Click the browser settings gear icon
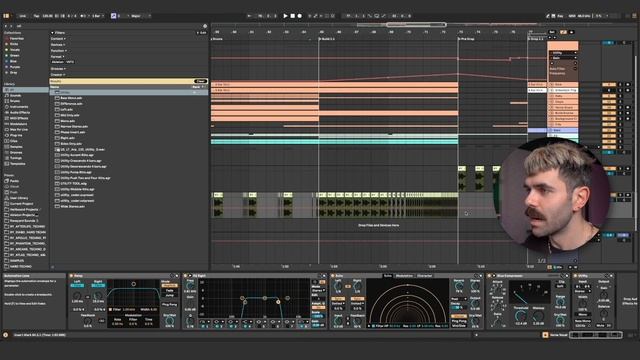 pyautogui.click(x=205, y=26)
